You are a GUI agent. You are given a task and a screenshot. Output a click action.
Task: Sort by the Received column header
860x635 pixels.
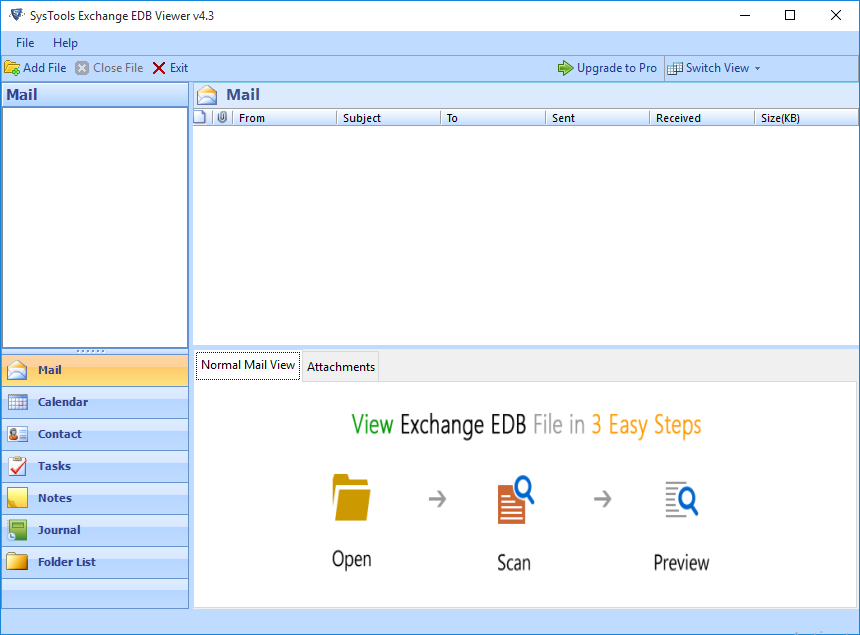(702, 118)
